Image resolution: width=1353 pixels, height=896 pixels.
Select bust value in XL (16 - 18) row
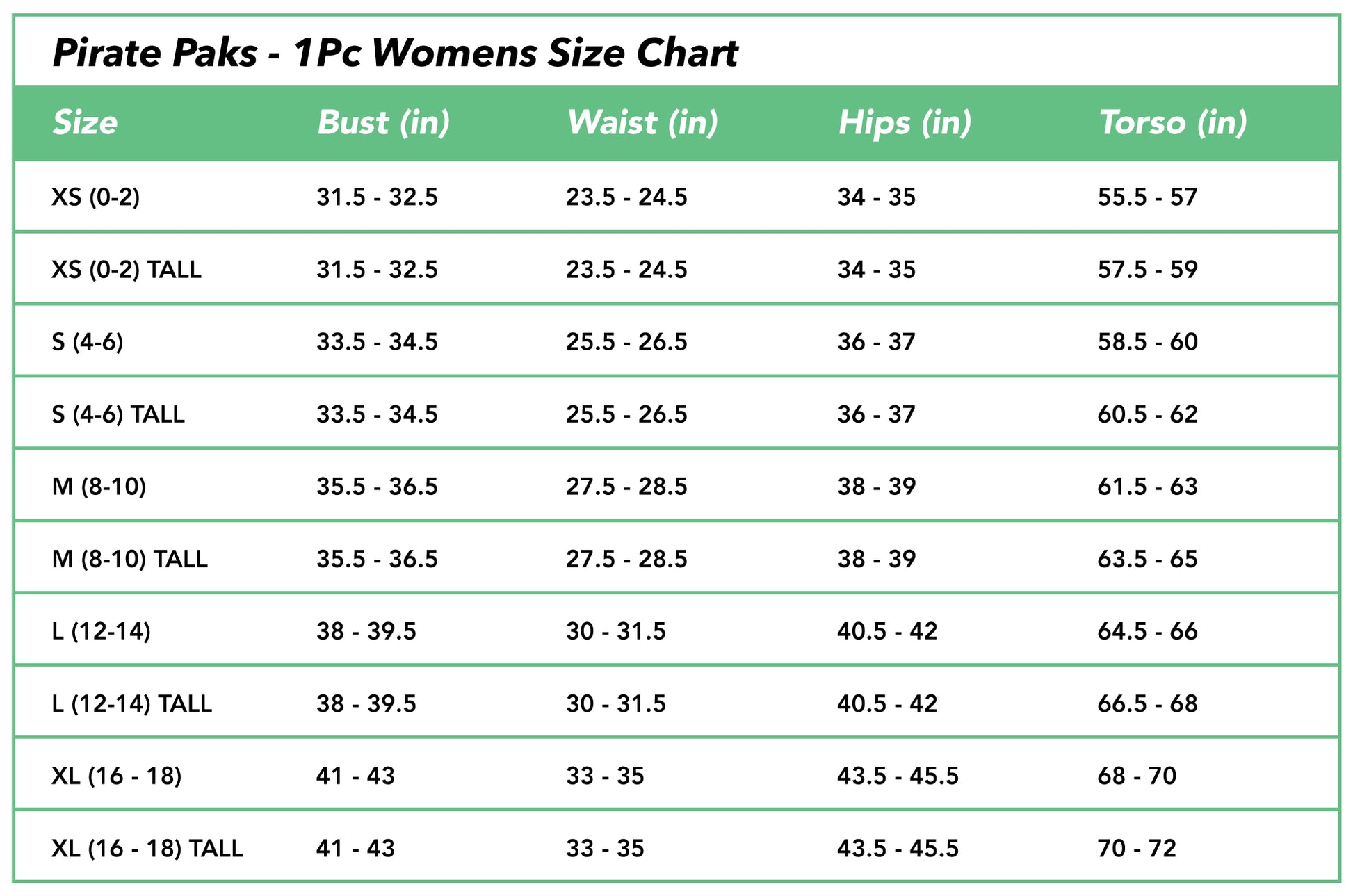pyautogui.click(x=355, y=776)
